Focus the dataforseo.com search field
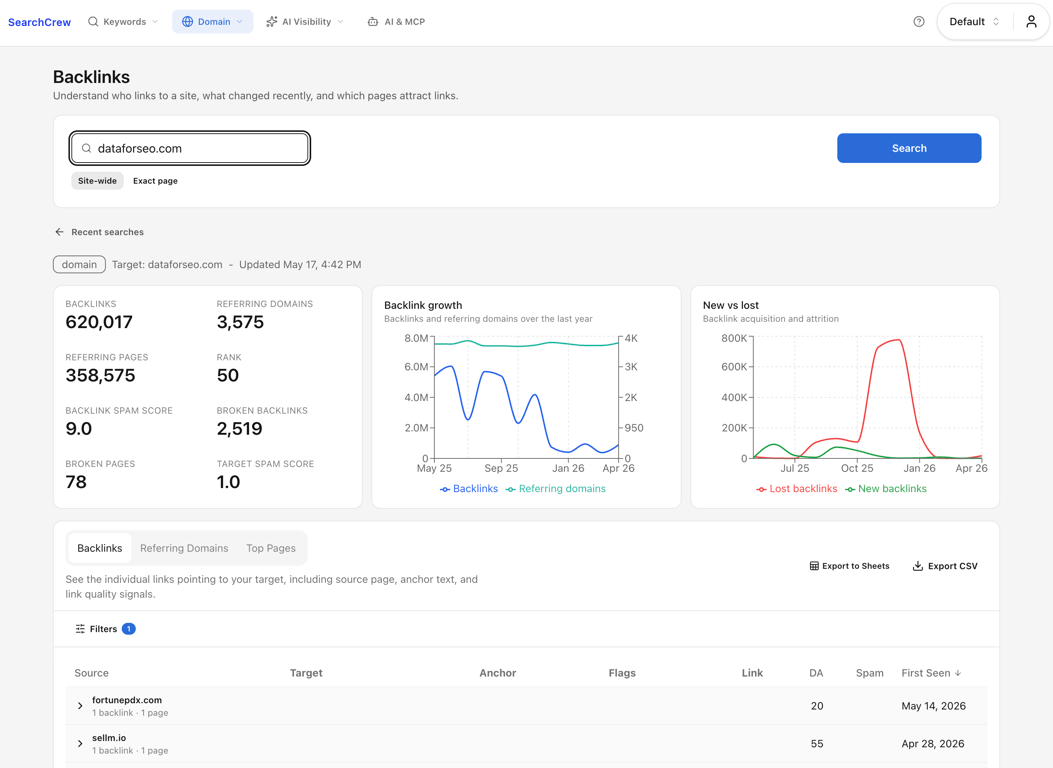Viewport: 1053px width, 768px height. (x=189, y=148)
